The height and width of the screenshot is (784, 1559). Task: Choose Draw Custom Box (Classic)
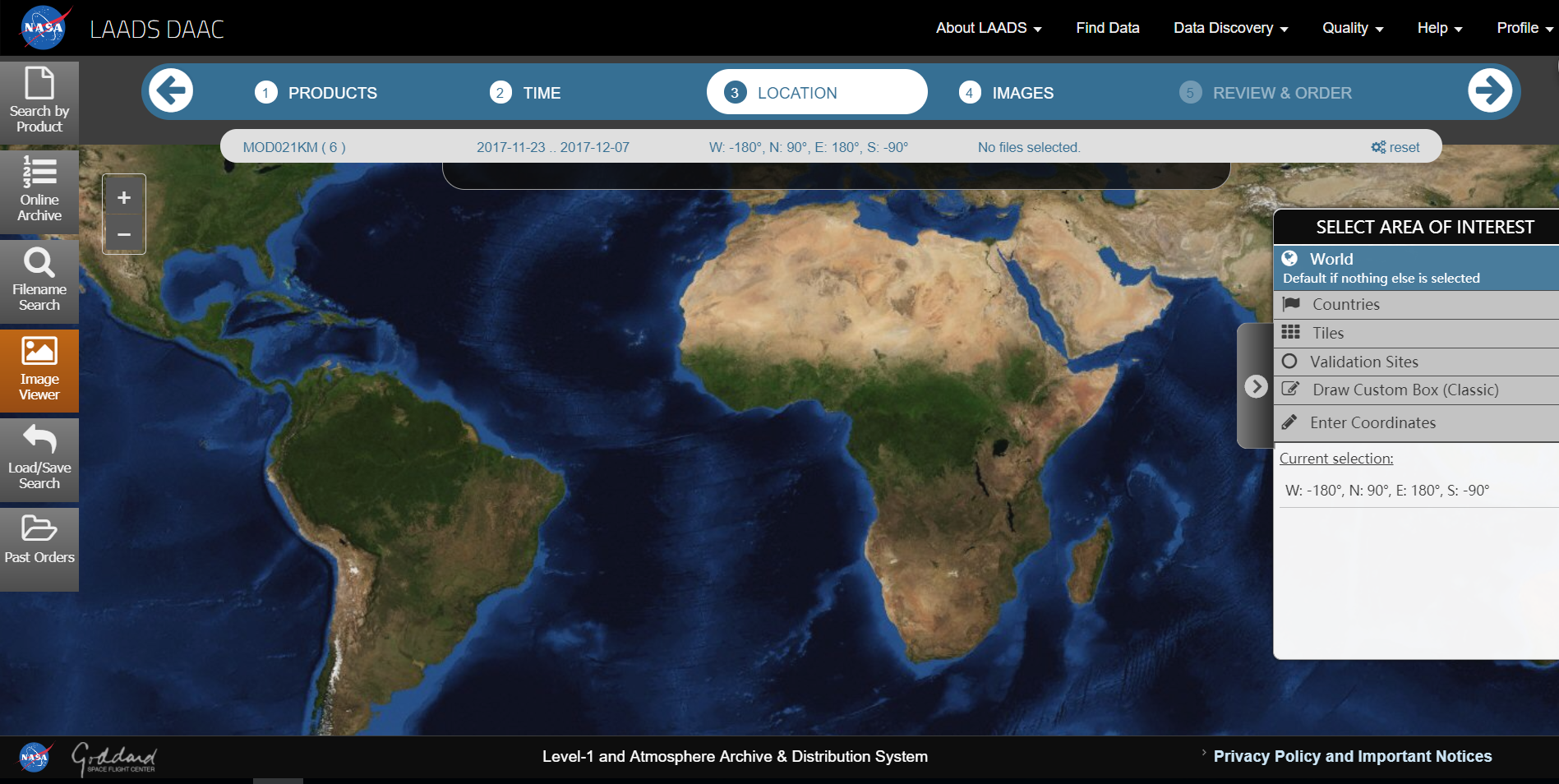(x=1416, y=390)
